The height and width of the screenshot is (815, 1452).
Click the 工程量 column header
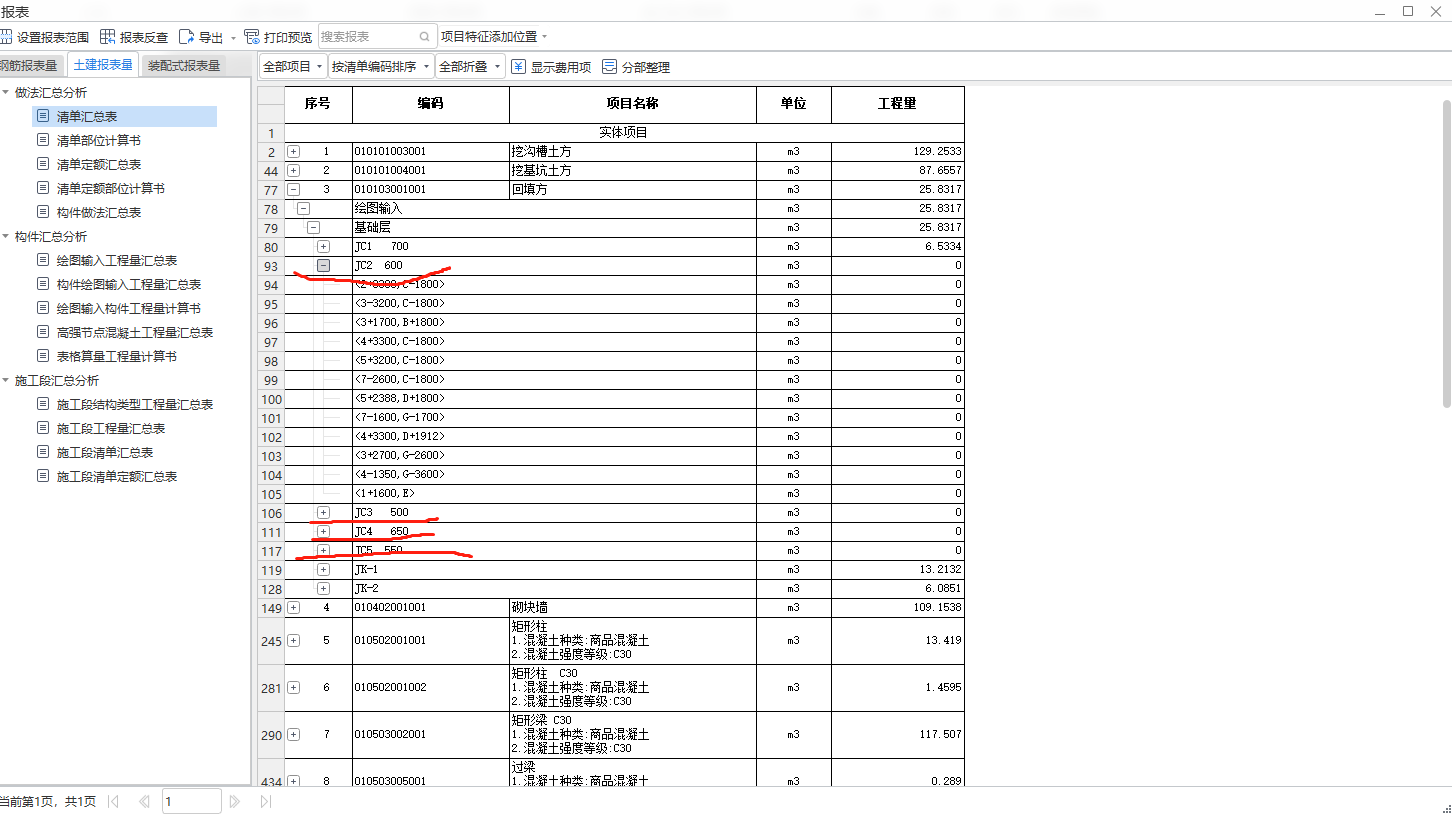tap(898, 104)
